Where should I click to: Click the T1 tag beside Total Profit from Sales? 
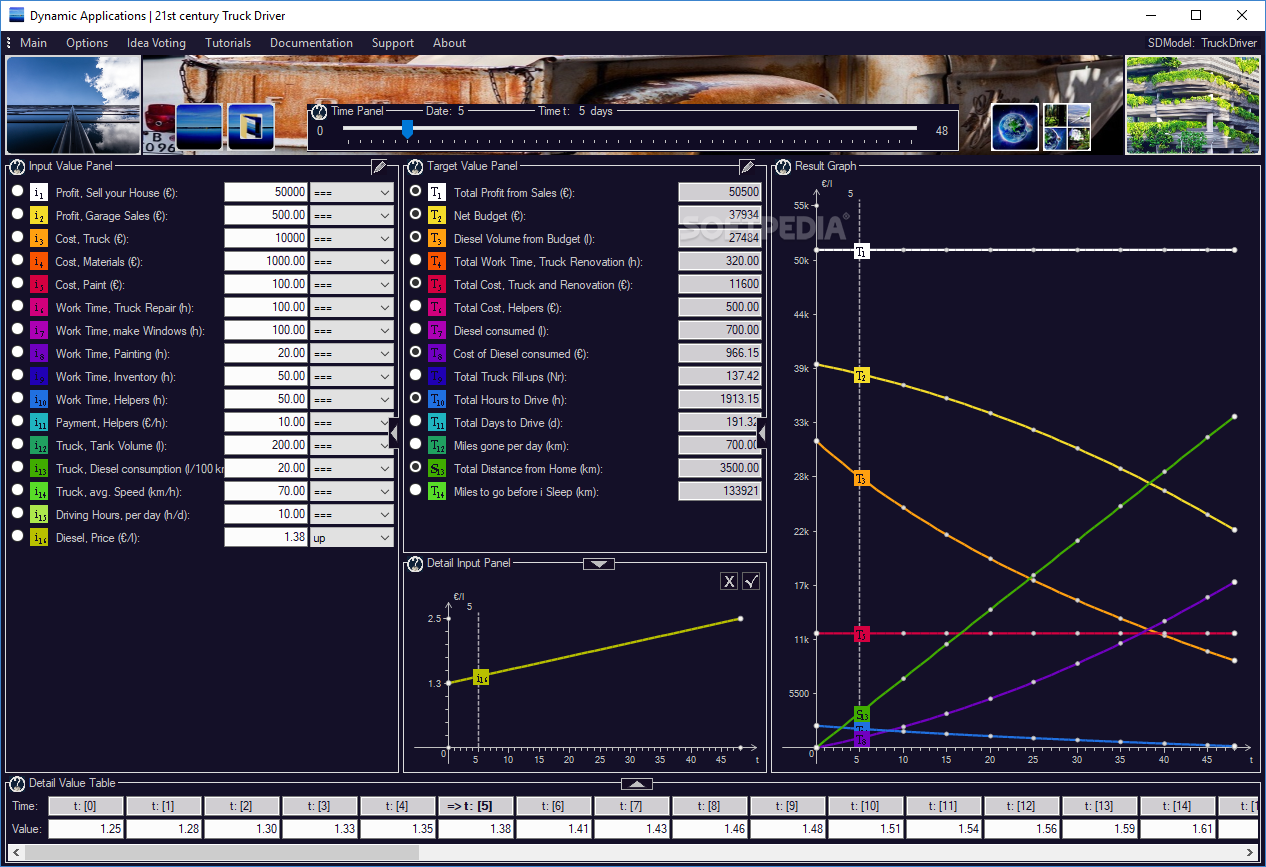[436, 192]
